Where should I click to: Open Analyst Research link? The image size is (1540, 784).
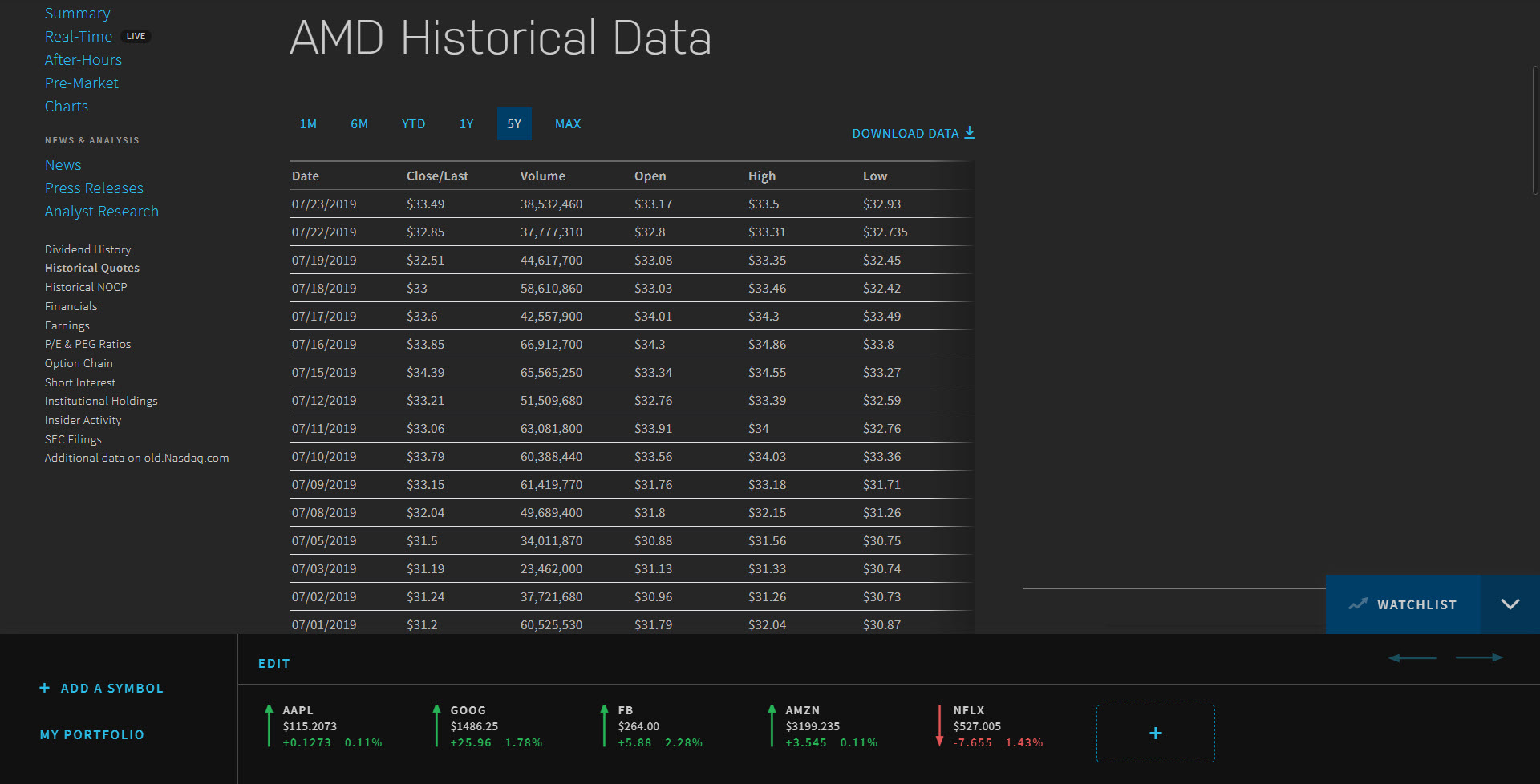click(102, 212)
